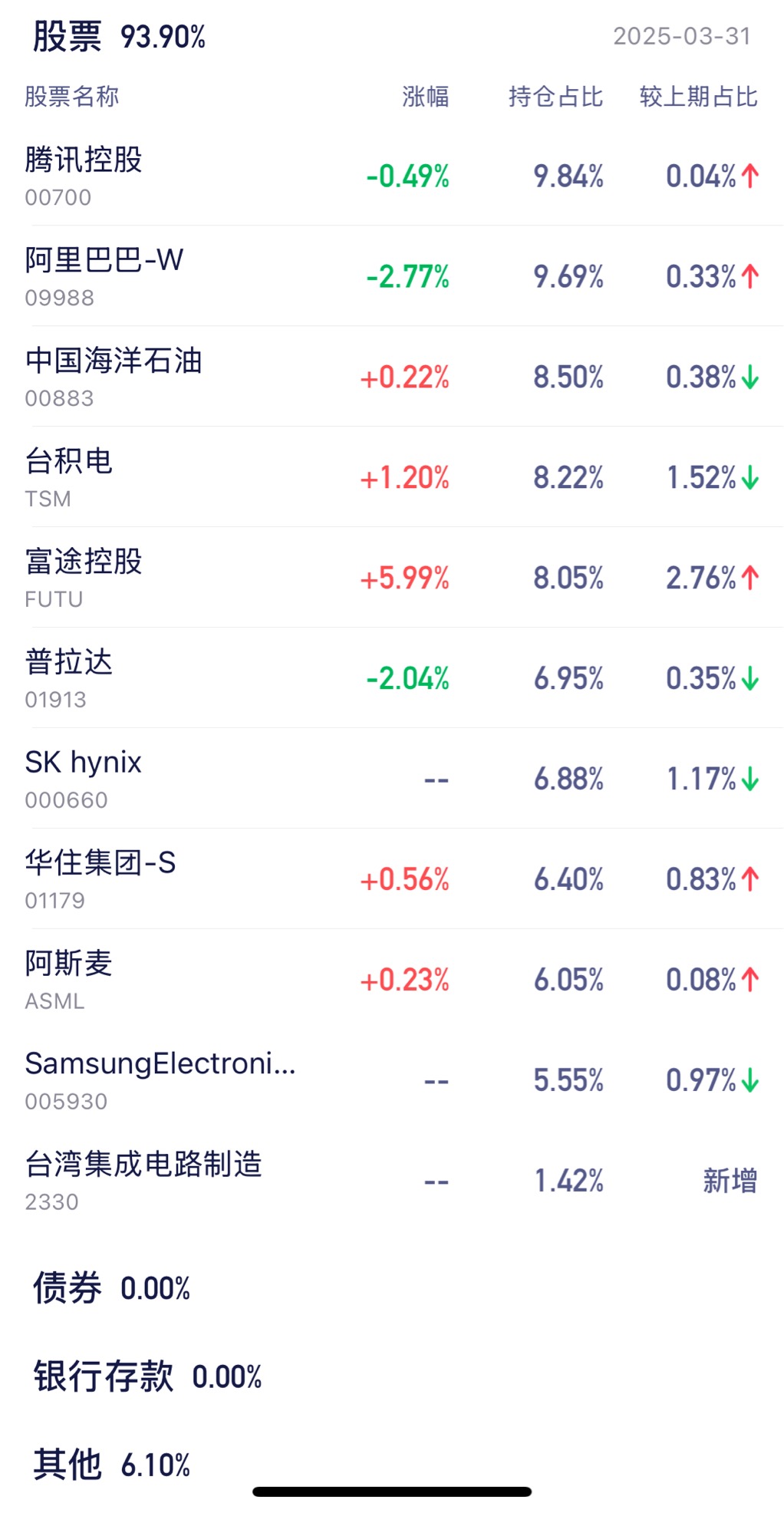Tap the green down arrow on SK hynix row
Image resolution: width=784 pixels, height=1513 pixels.
[750, 780]
